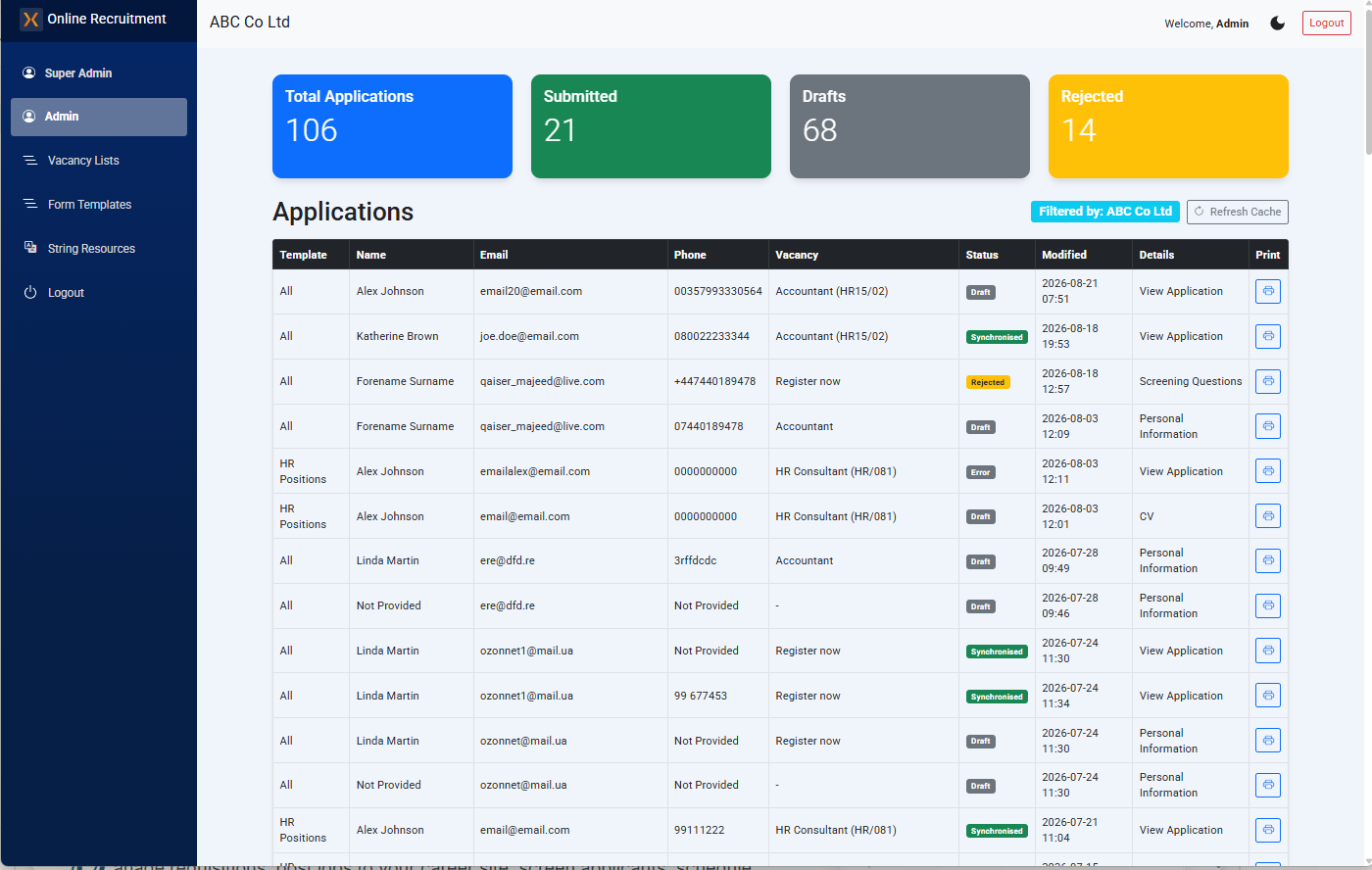Print the Rejected Forename Surname application
Screen dimensions: 1372x870
coord(1268,381)
